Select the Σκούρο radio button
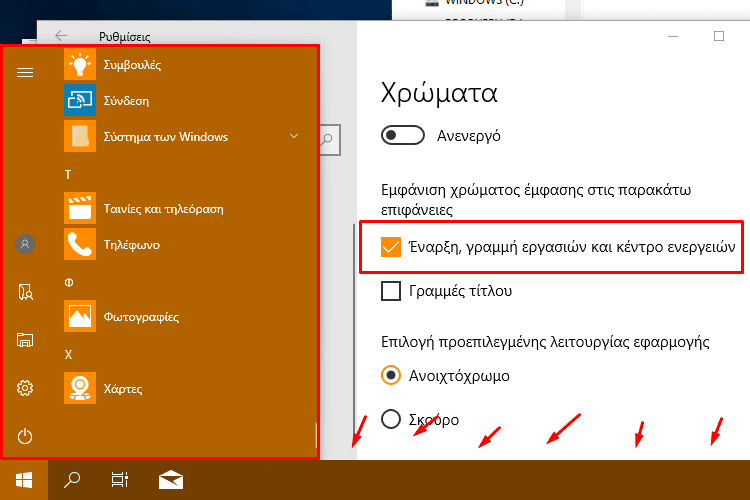The height and width of the screenshot is (500, 750). pos(391,420)
